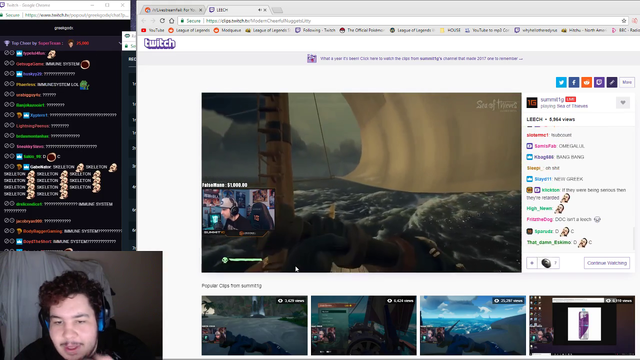Open the whyhellotheredyrus bookmark
Image resolution: width=640 pixels, height=360 pixels.
pos(536,30)
